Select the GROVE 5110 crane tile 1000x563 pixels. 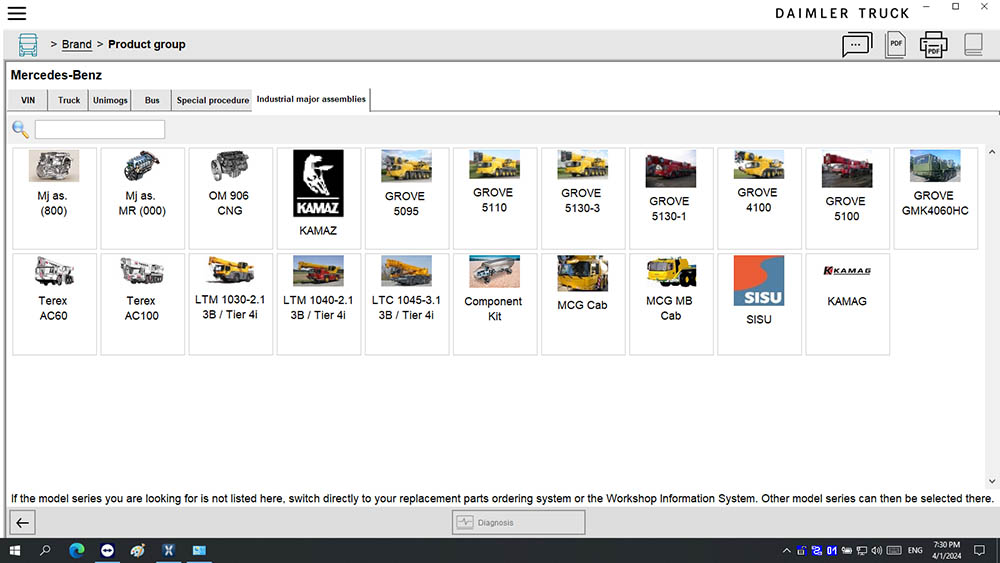[x=495, y=198]
